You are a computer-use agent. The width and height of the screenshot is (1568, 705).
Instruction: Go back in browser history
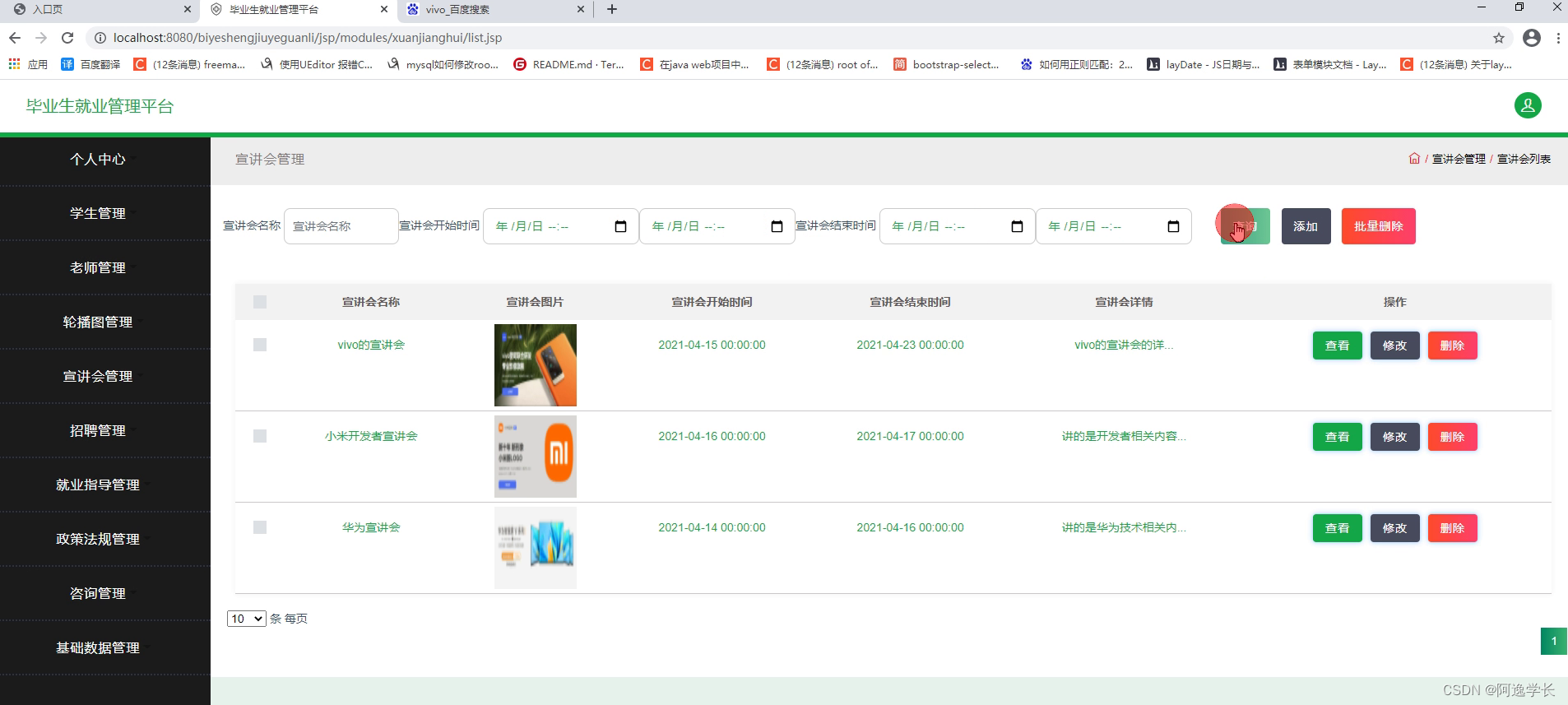click(x=15, y=38)
